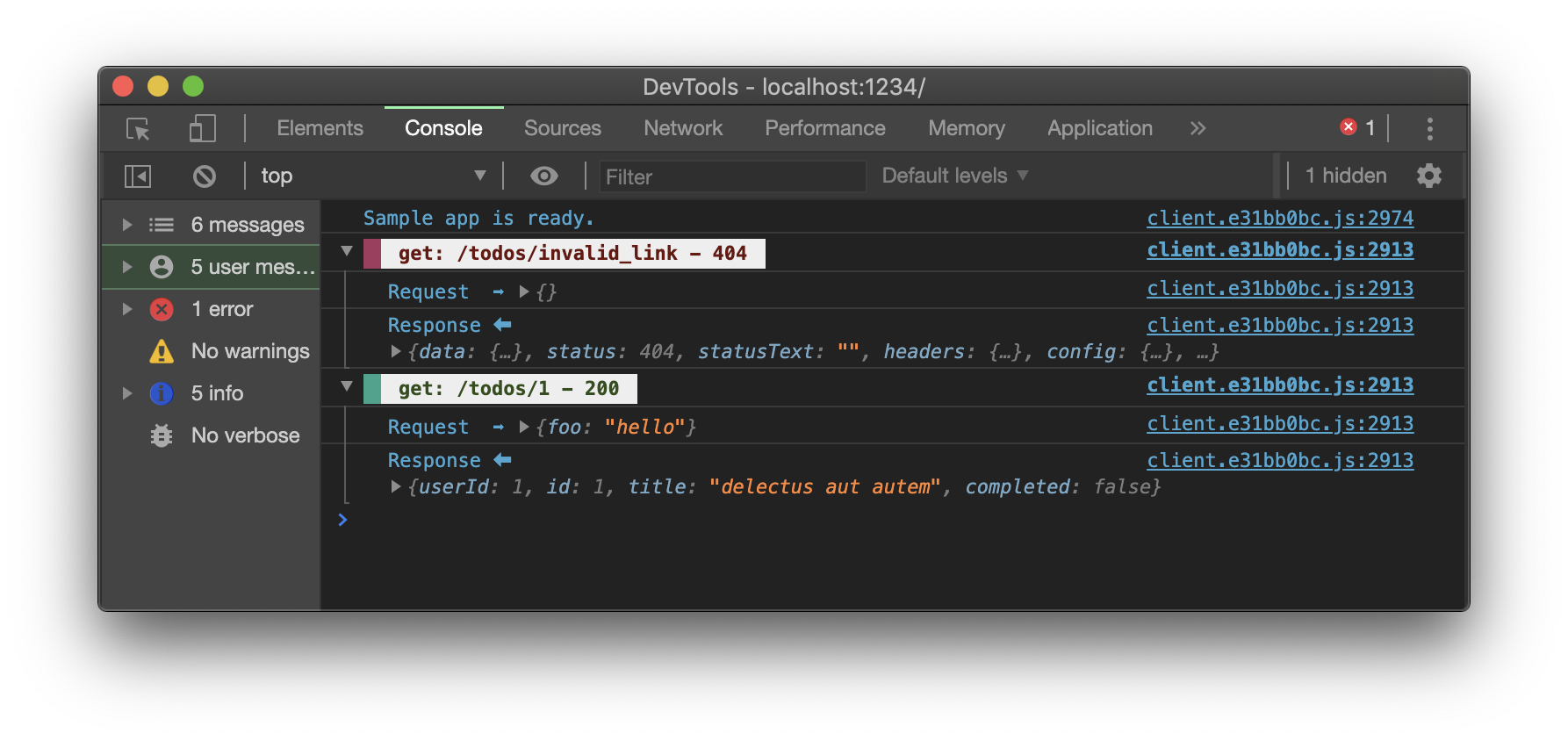Click the green 200 status color bar
This screenshot has width=1568, height=741.
(372, 389)
